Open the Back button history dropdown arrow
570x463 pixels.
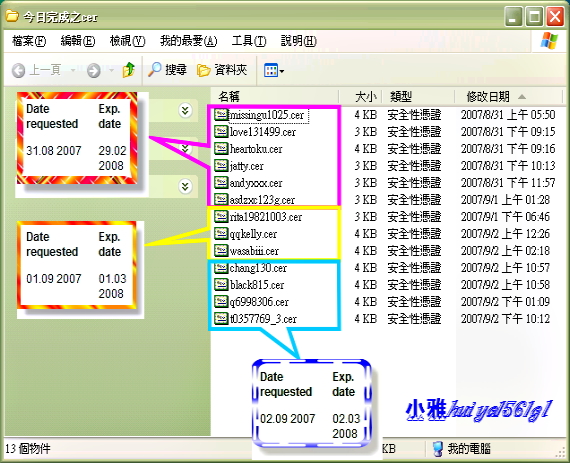[73, 70]
